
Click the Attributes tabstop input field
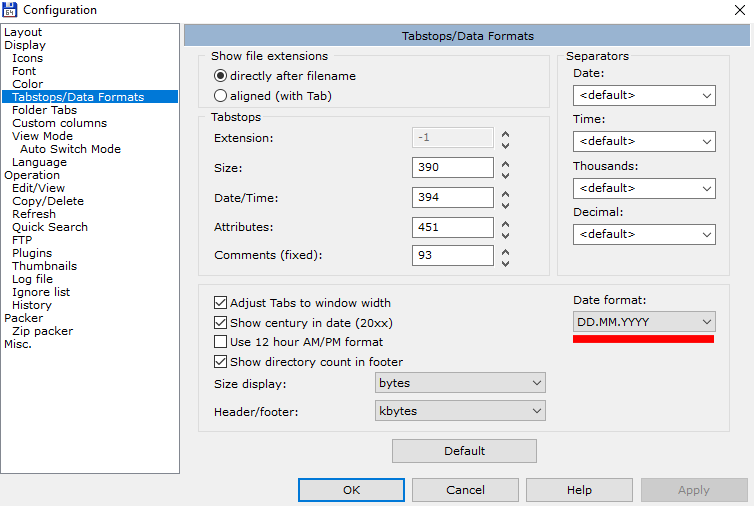point(452,227)
